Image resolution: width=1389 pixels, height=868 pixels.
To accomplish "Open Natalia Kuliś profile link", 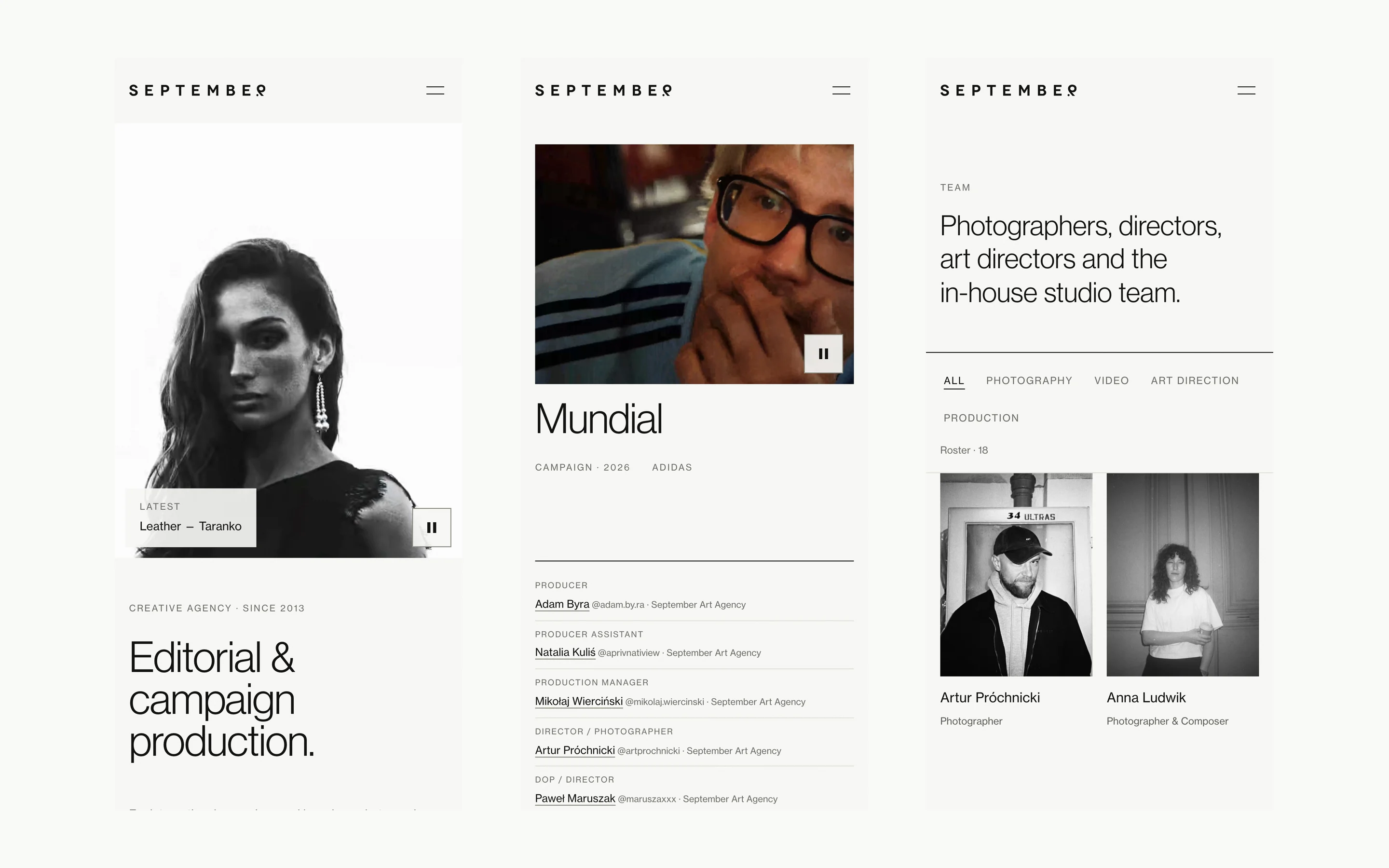I will [565, 652].
